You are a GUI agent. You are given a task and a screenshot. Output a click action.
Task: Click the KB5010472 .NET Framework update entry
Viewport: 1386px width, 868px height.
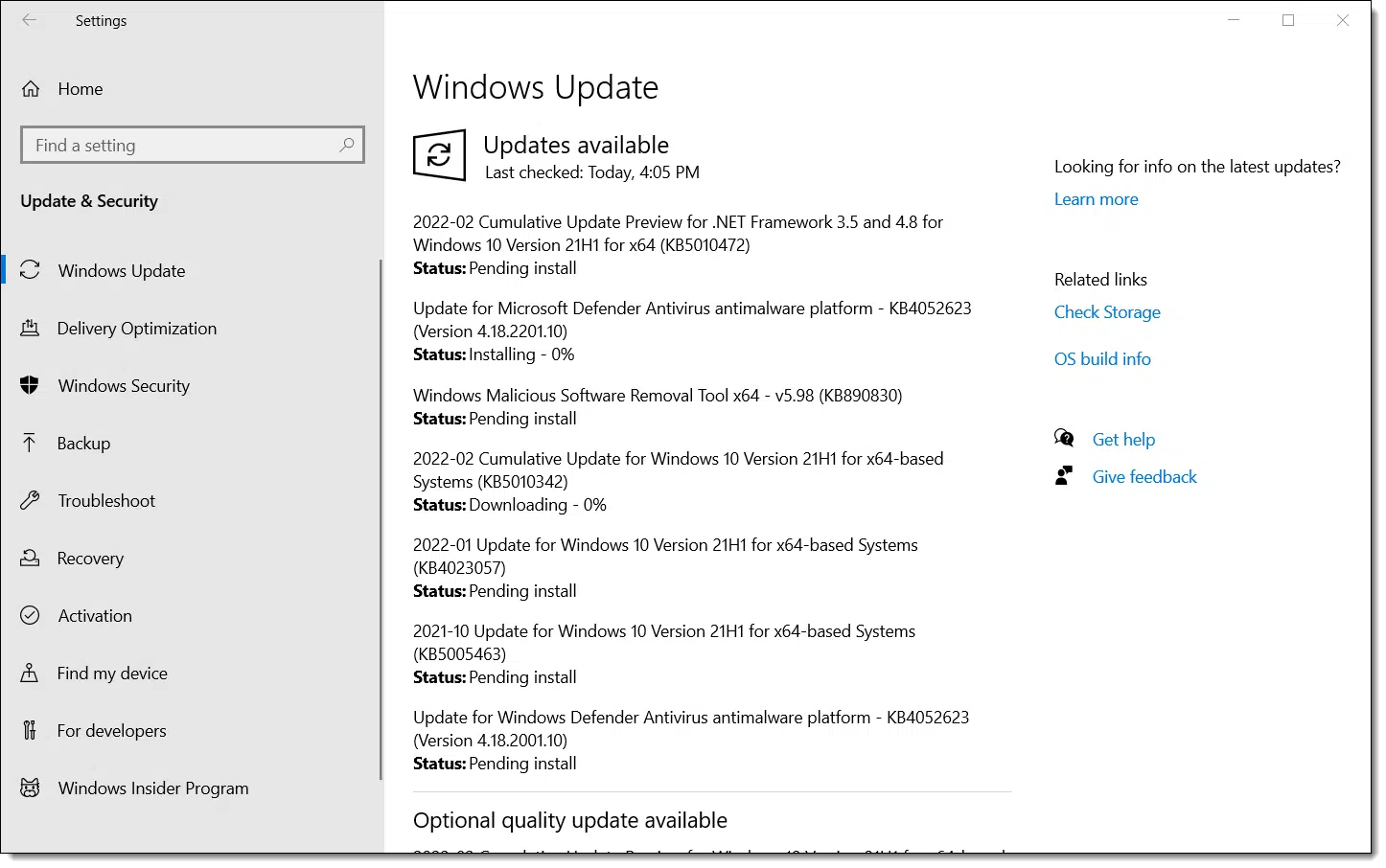tap(678, 245)
